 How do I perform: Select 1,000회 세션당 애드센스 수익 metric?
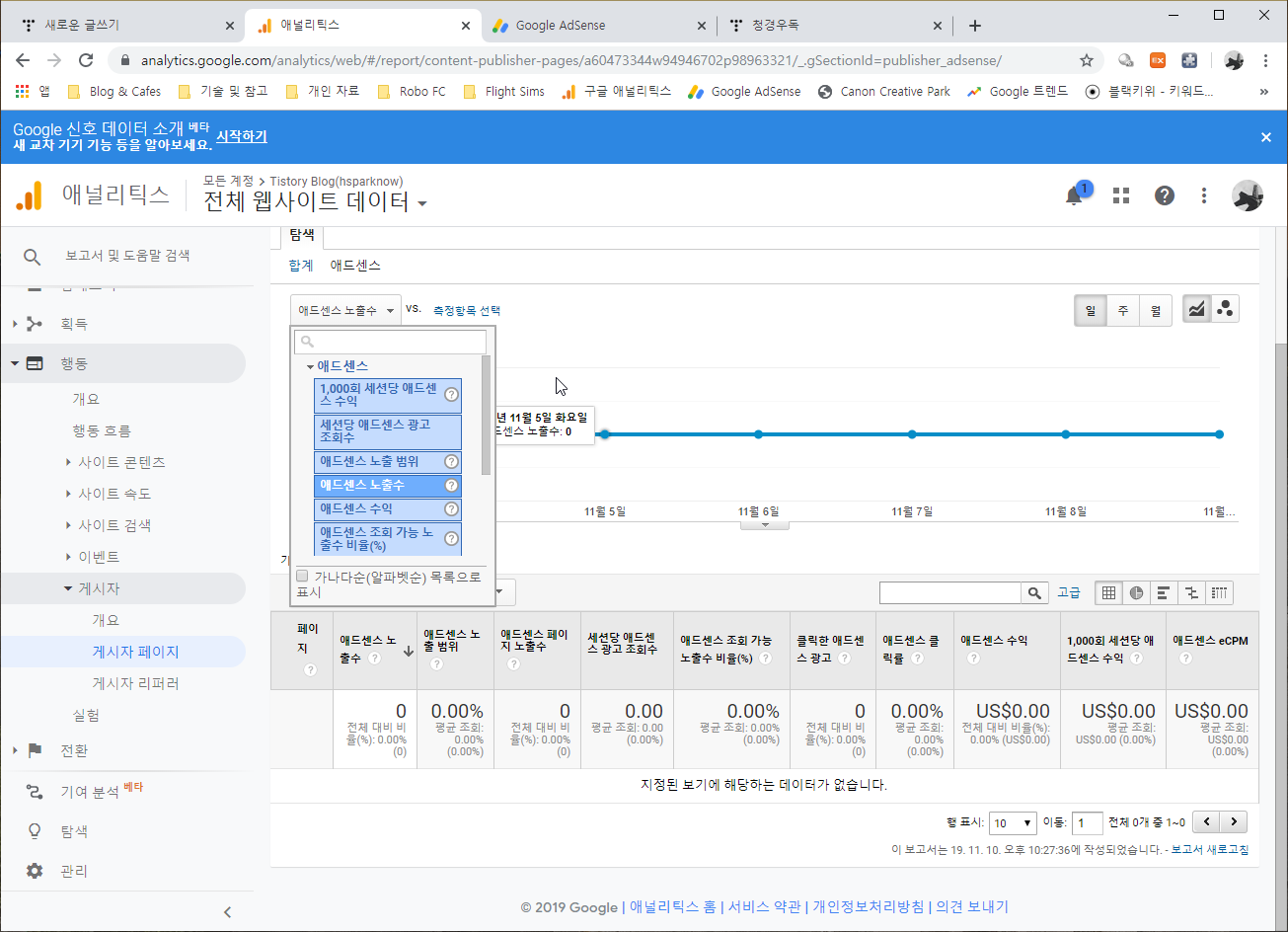pyautogui.click(x=388, y=395)
